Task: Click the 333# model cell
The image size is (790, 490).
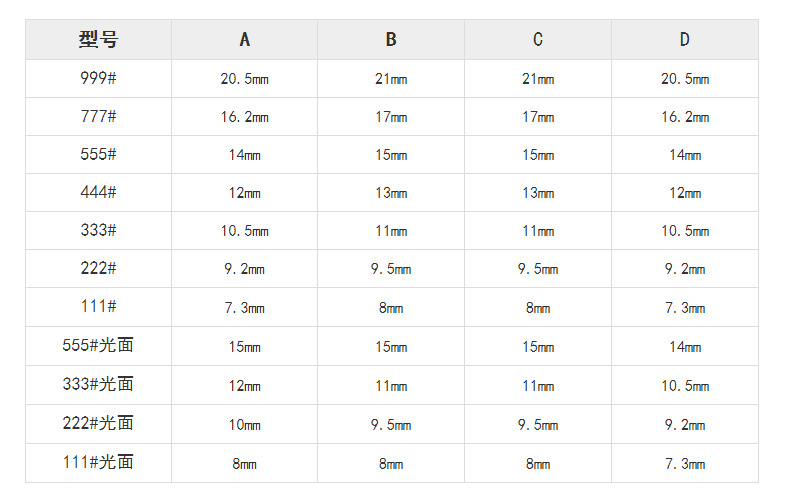Action: pos(98,230)
